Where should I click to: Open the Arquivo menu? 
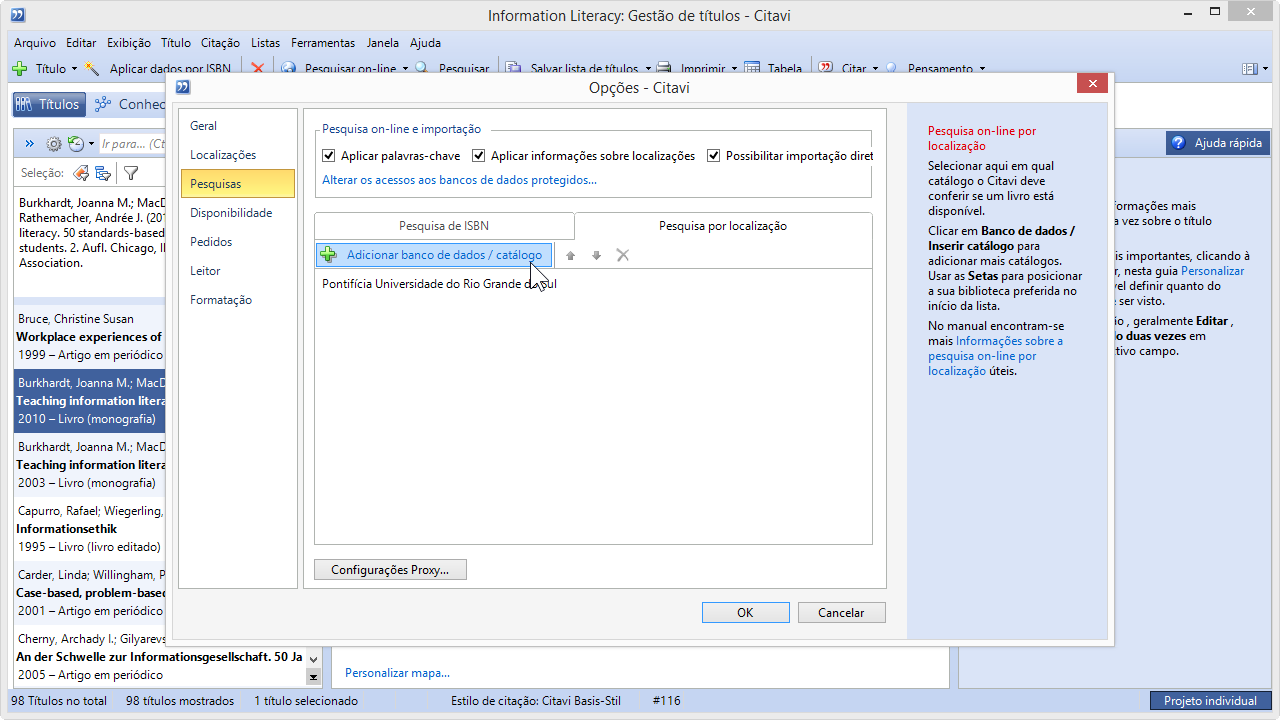[35, 43]
